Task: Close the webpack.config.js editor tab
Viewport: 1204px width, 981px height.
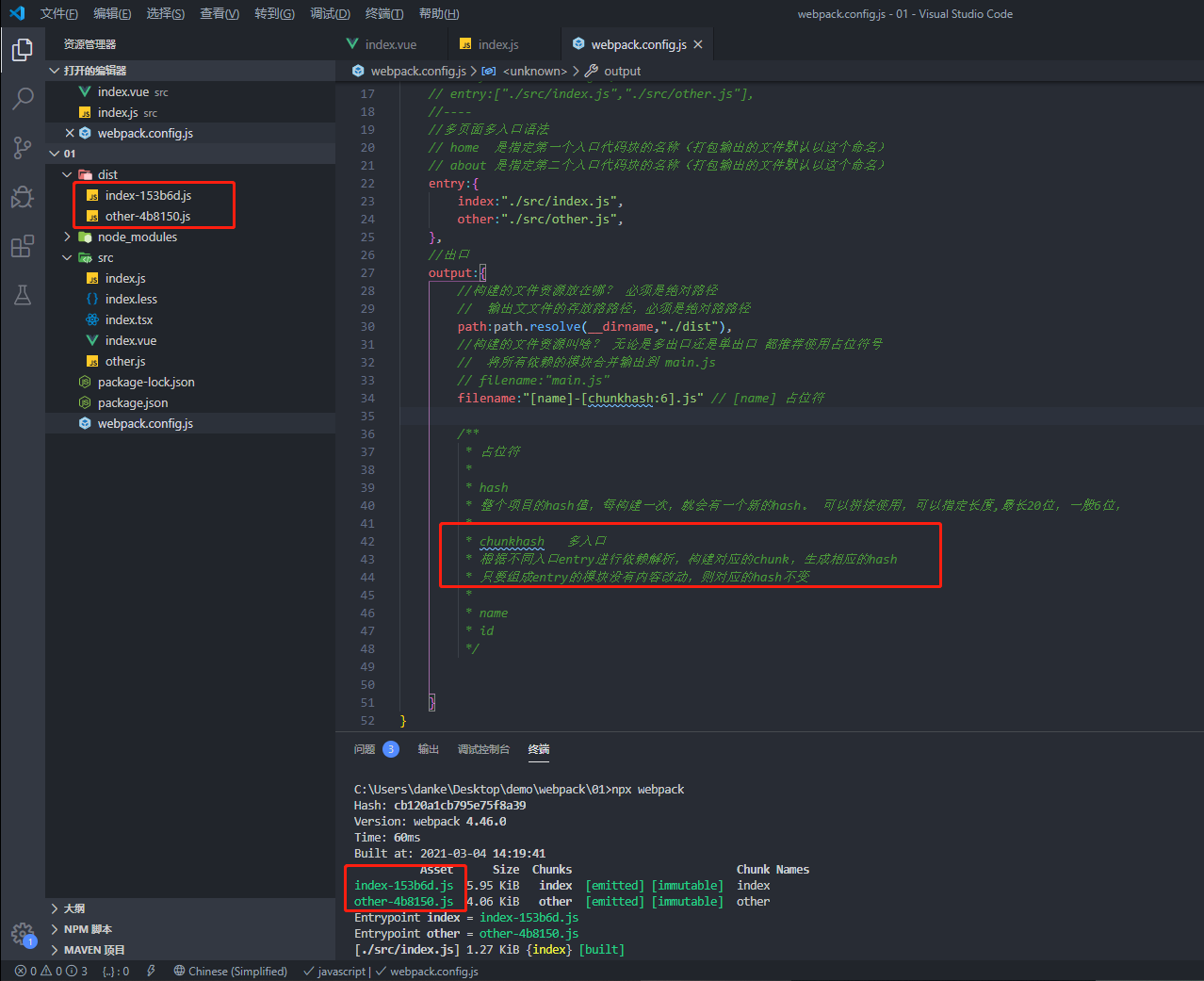Action: 698,44
